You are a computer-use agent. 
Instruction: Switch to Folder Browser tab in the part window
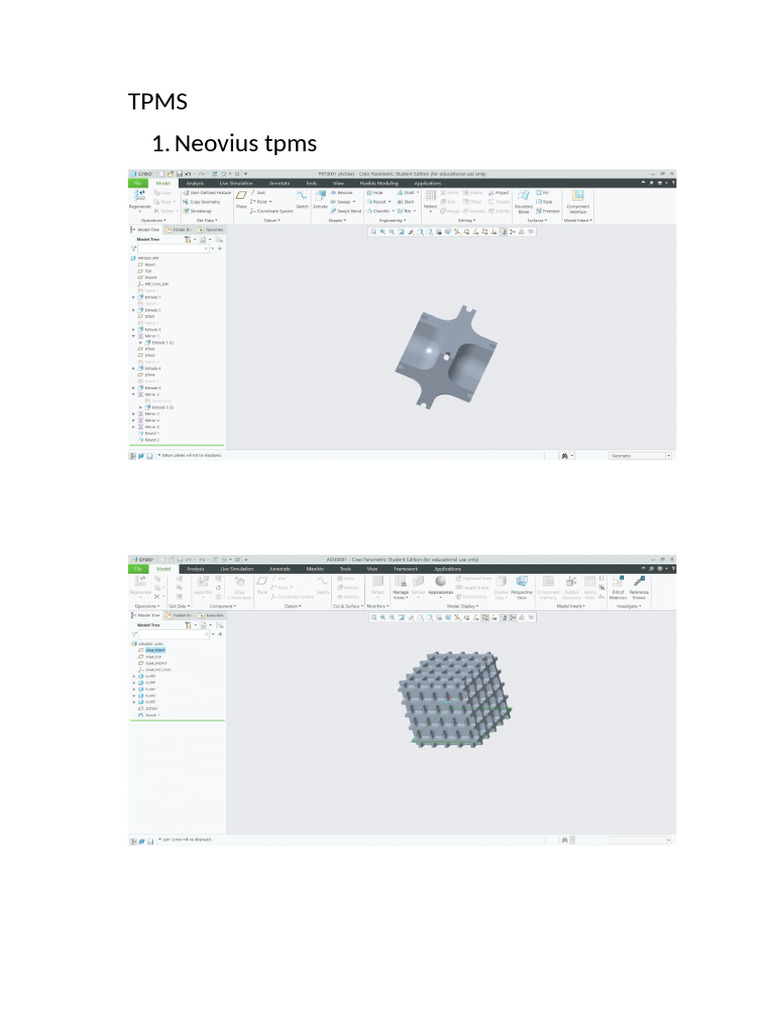click(178, 230)
